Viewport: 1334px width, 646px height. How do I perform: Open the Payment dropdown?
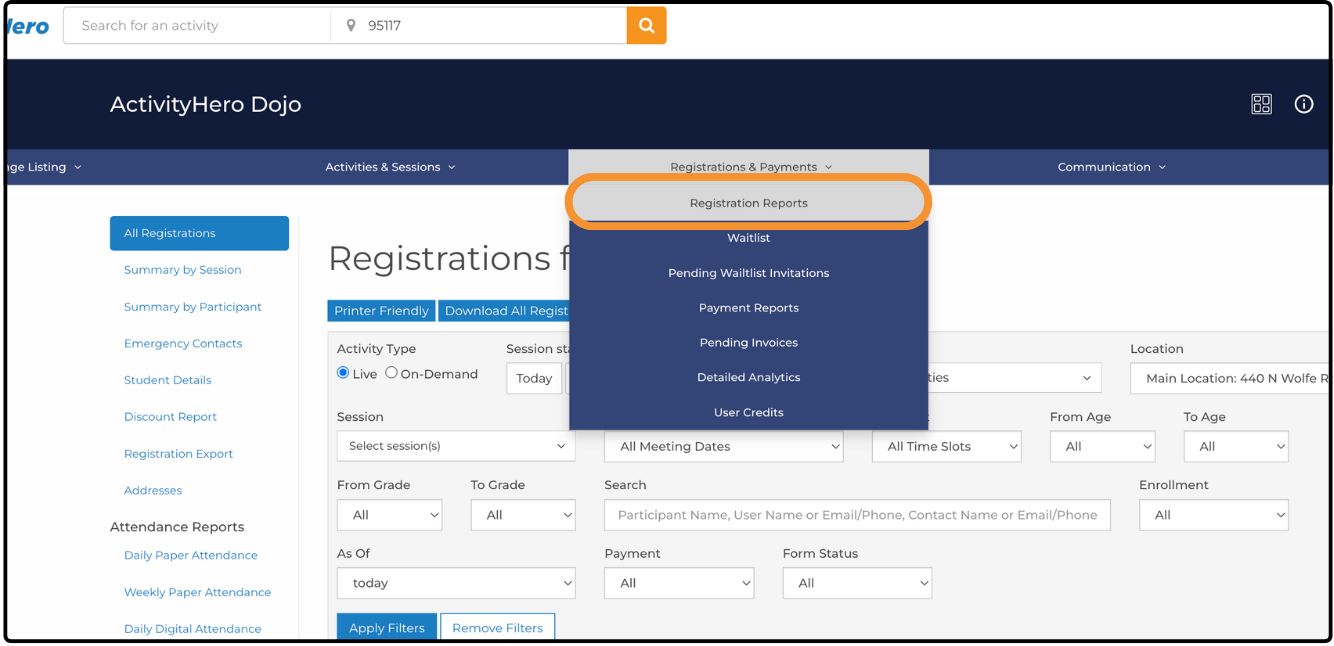(679, 583)
